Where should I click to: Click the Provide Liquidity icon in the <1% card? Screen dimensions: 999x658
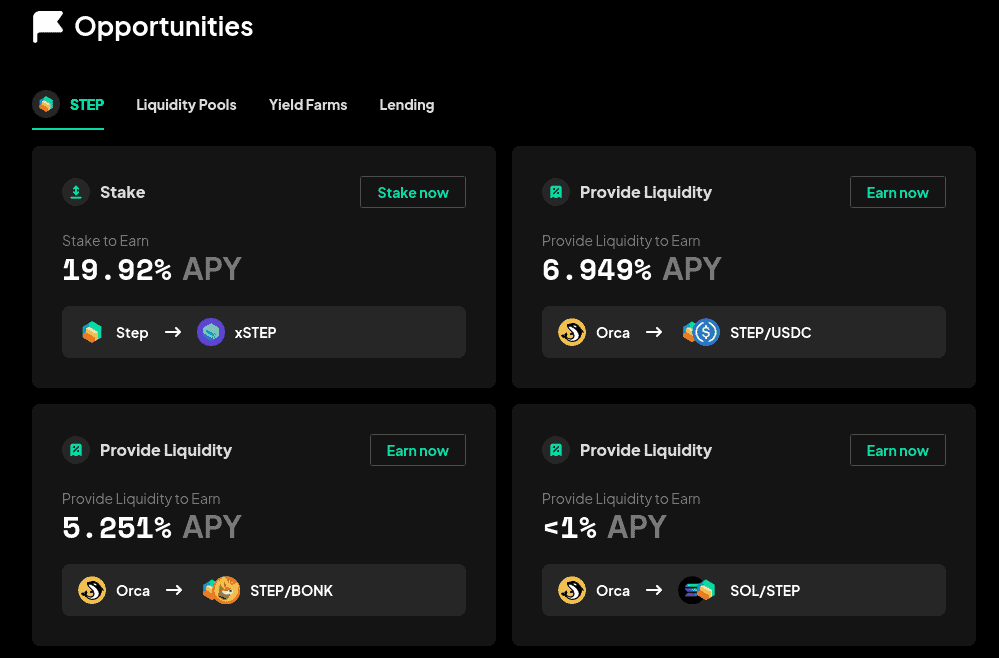point(556,450)
